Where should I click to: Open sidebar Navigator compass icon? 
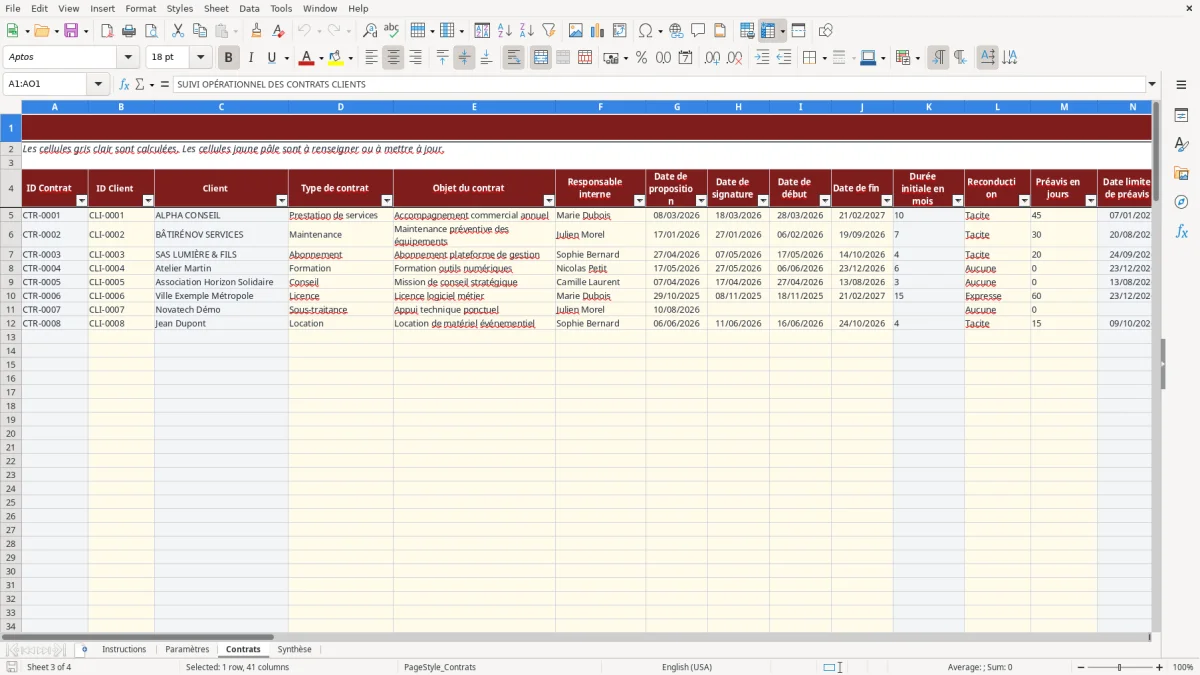pos(1181,203)
